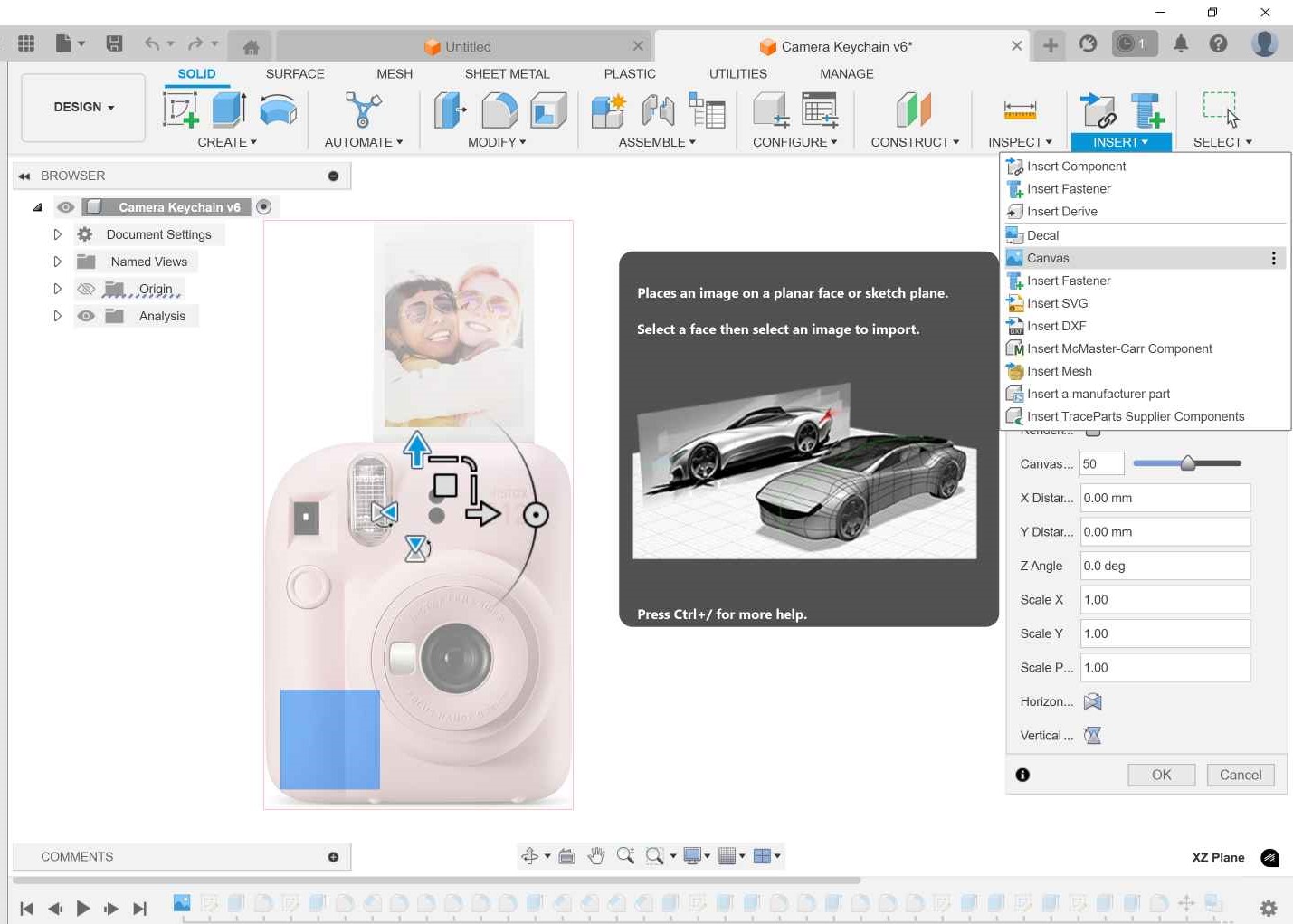Adjust the Canvas opacity slider
The height and width of the screenshot is (924, 1293).
coord(1188,463)
